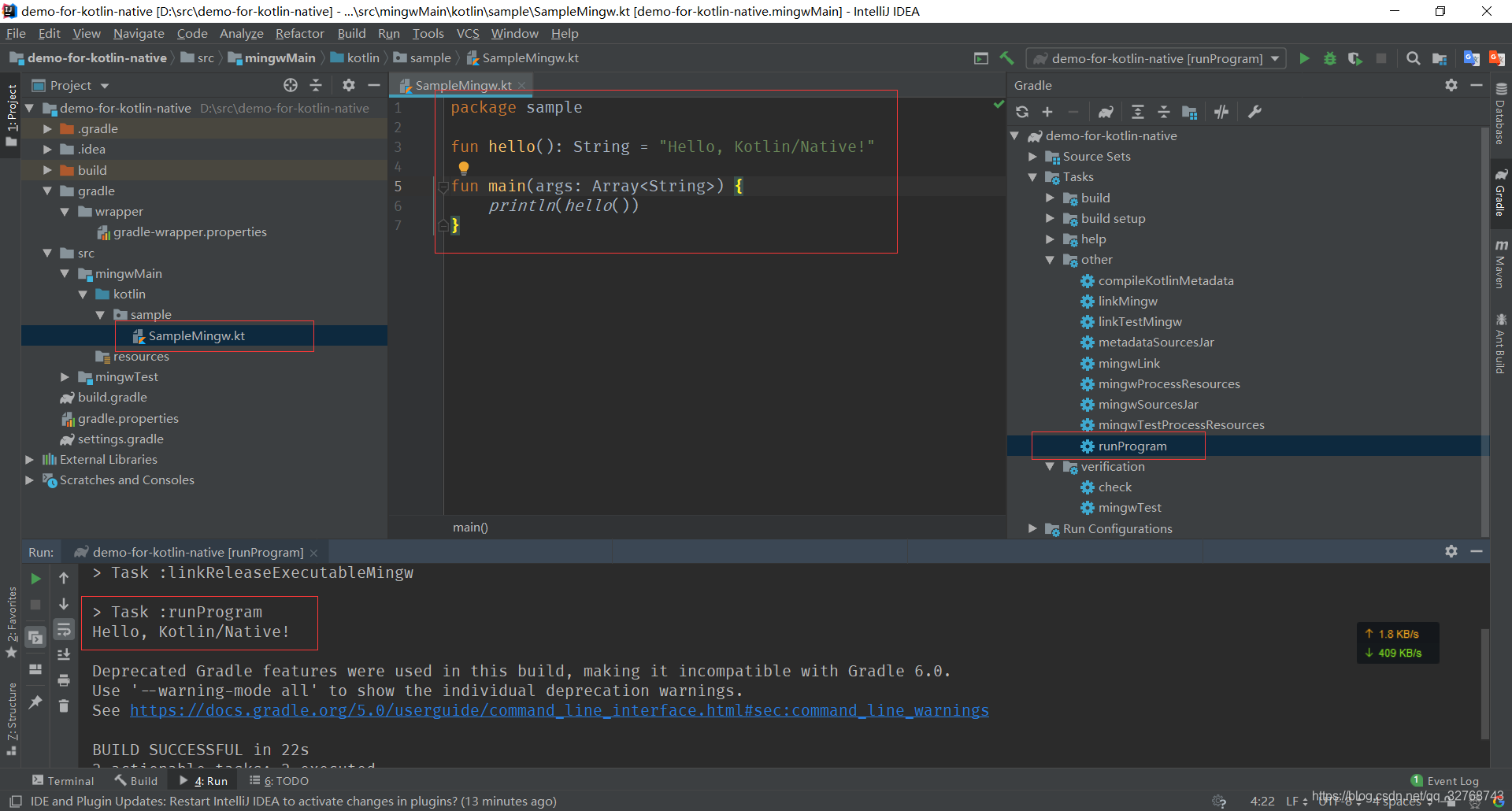This screenshot has height=811, width=1512.
Task: Click line separator LF in status bar
Action: tap(1296, 802)
